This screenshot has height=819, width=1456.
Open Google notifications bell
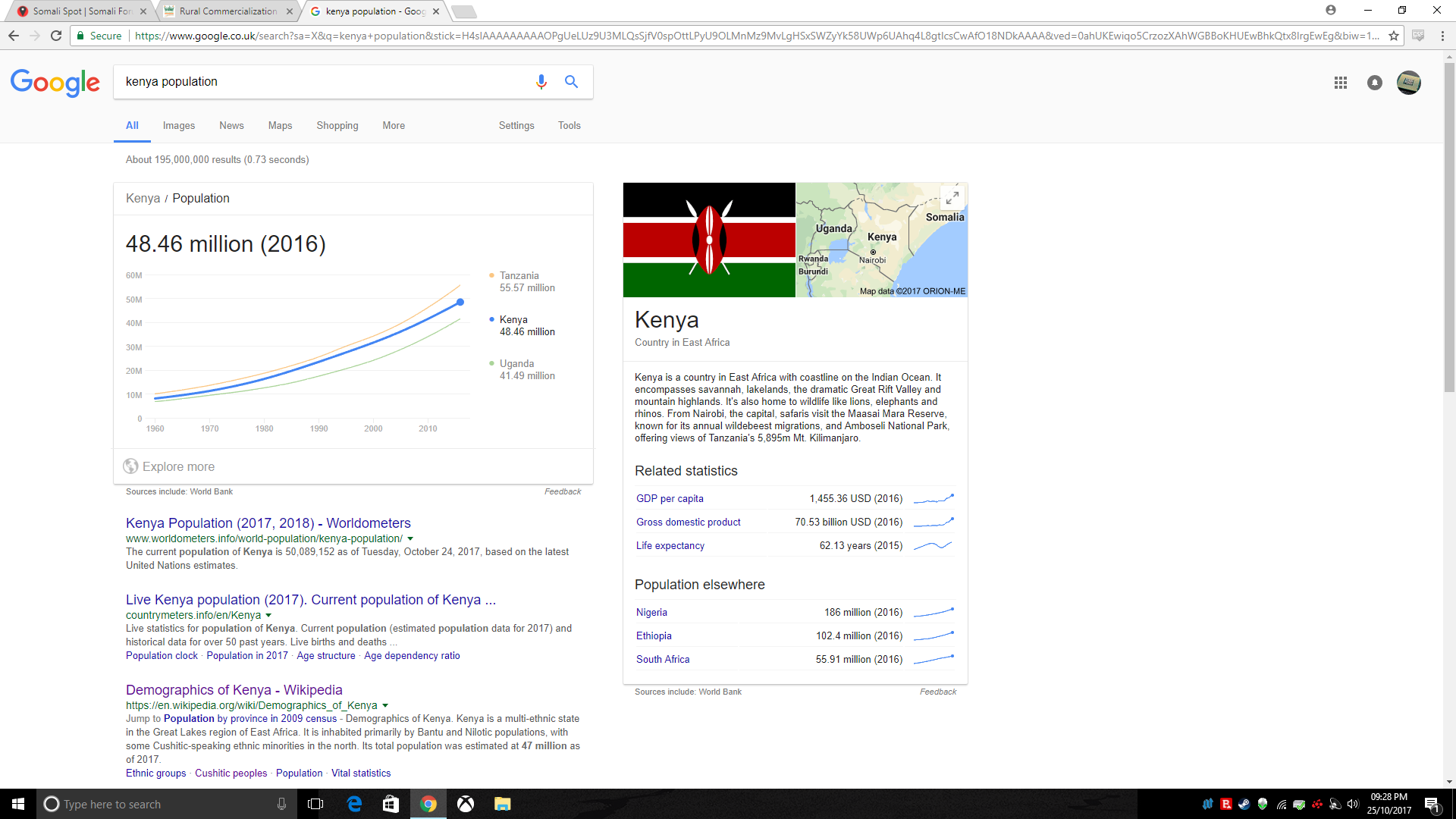tap(1375, 83)
